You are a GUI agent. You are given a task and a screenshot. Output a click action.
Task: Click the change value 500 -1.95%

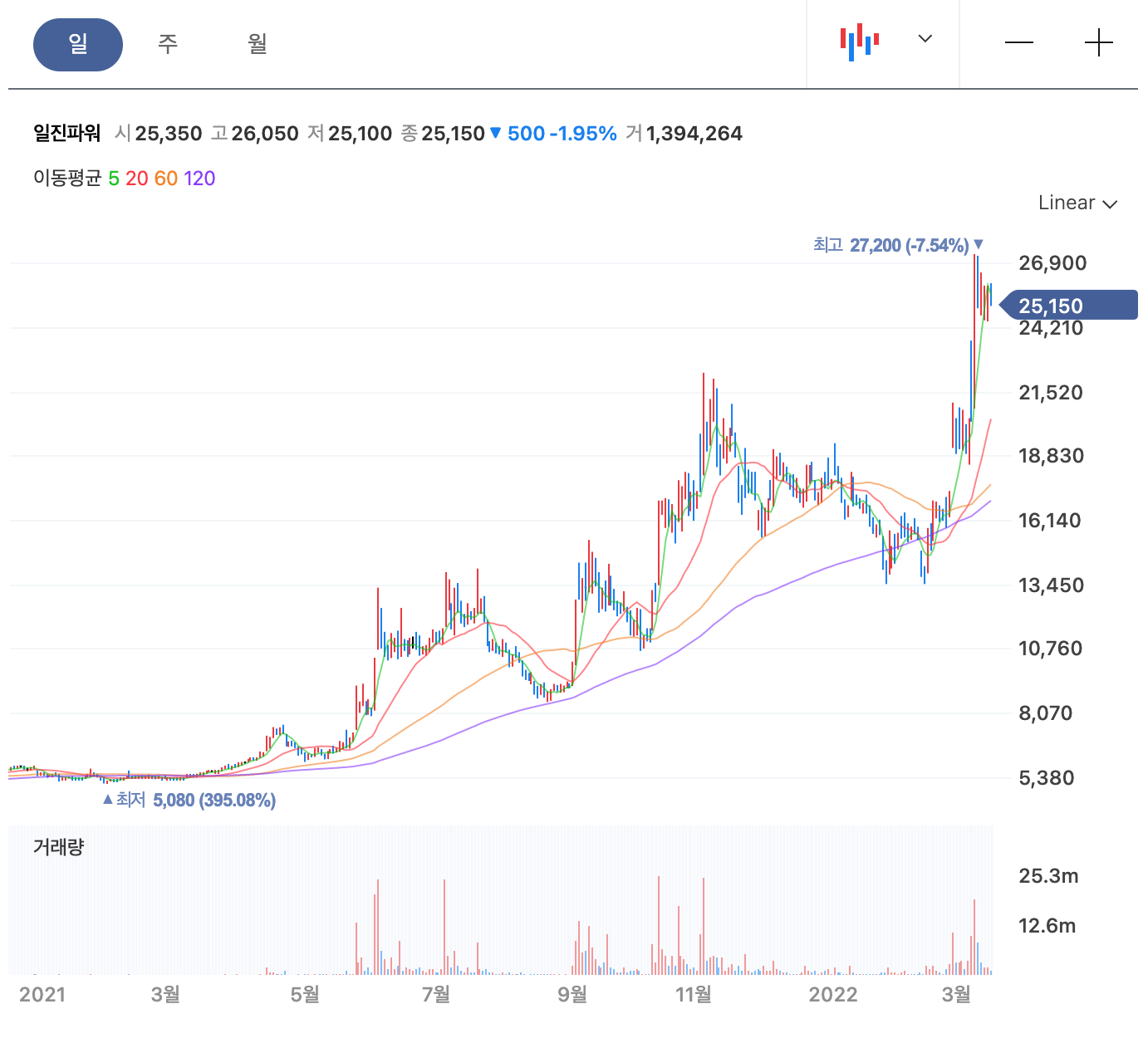(554, 134)
